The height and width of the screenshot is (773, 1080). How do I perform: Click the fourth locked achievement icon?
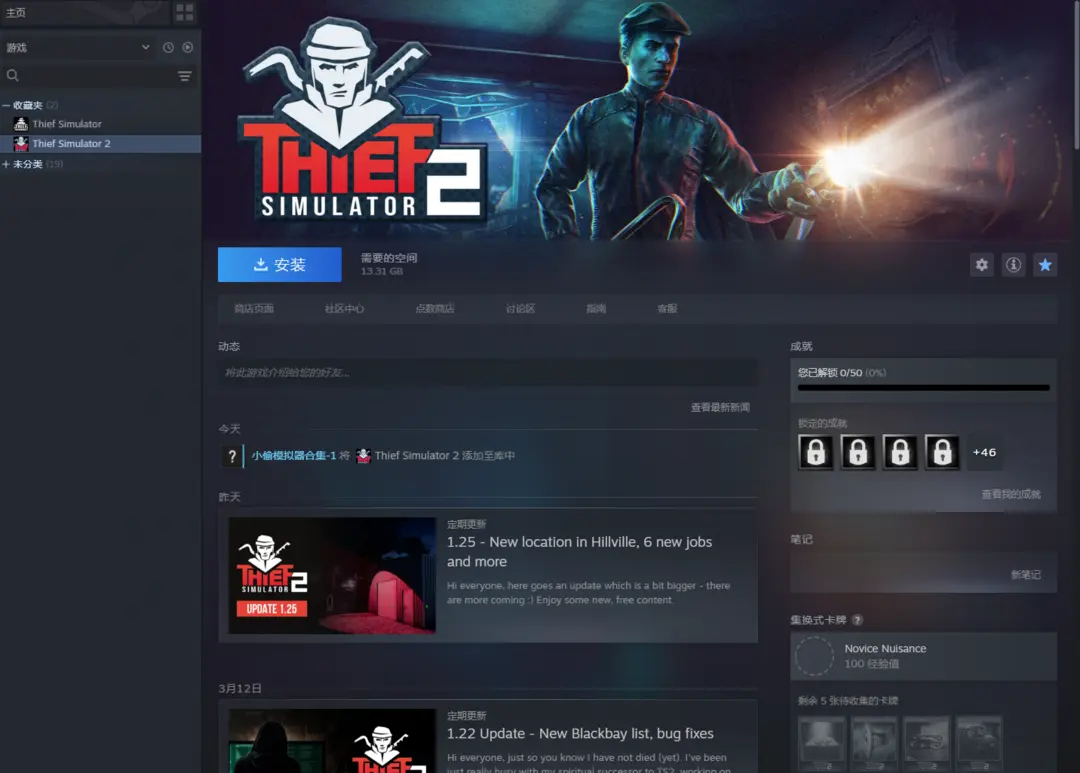(942, 453)
